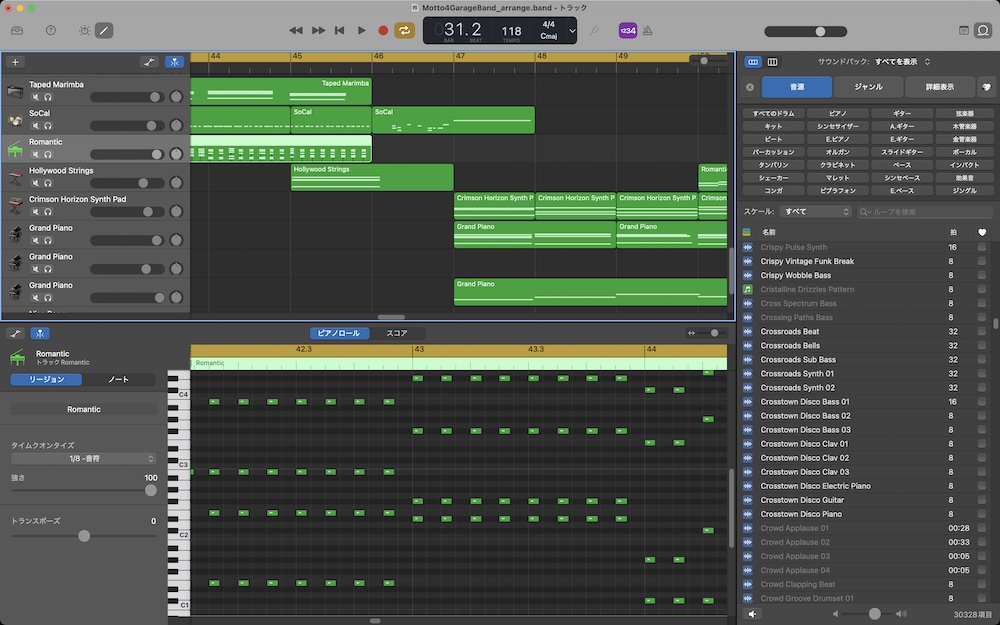Mute the Taped Marimba track
The width and height of the screenshot is (1000, 625).
coord(36,97)
